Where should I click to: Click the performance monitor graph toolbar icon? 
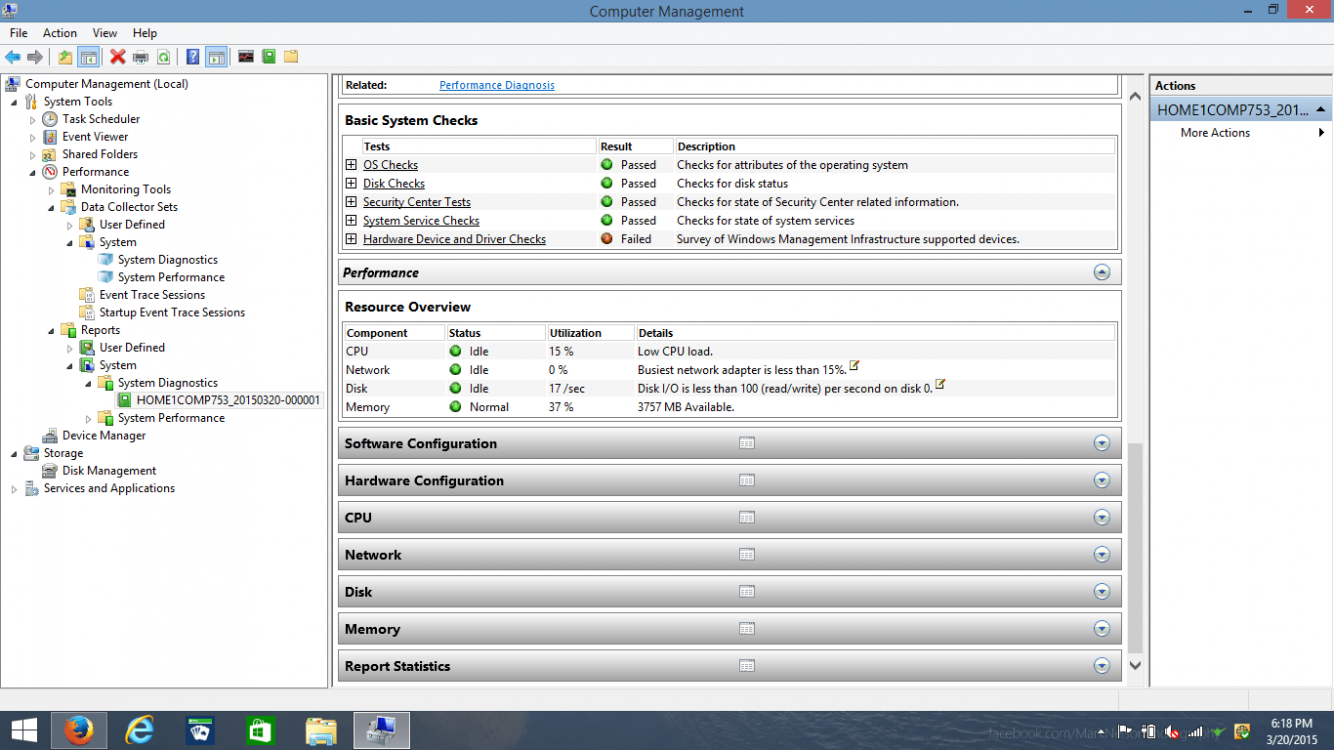tap(246, 57)
